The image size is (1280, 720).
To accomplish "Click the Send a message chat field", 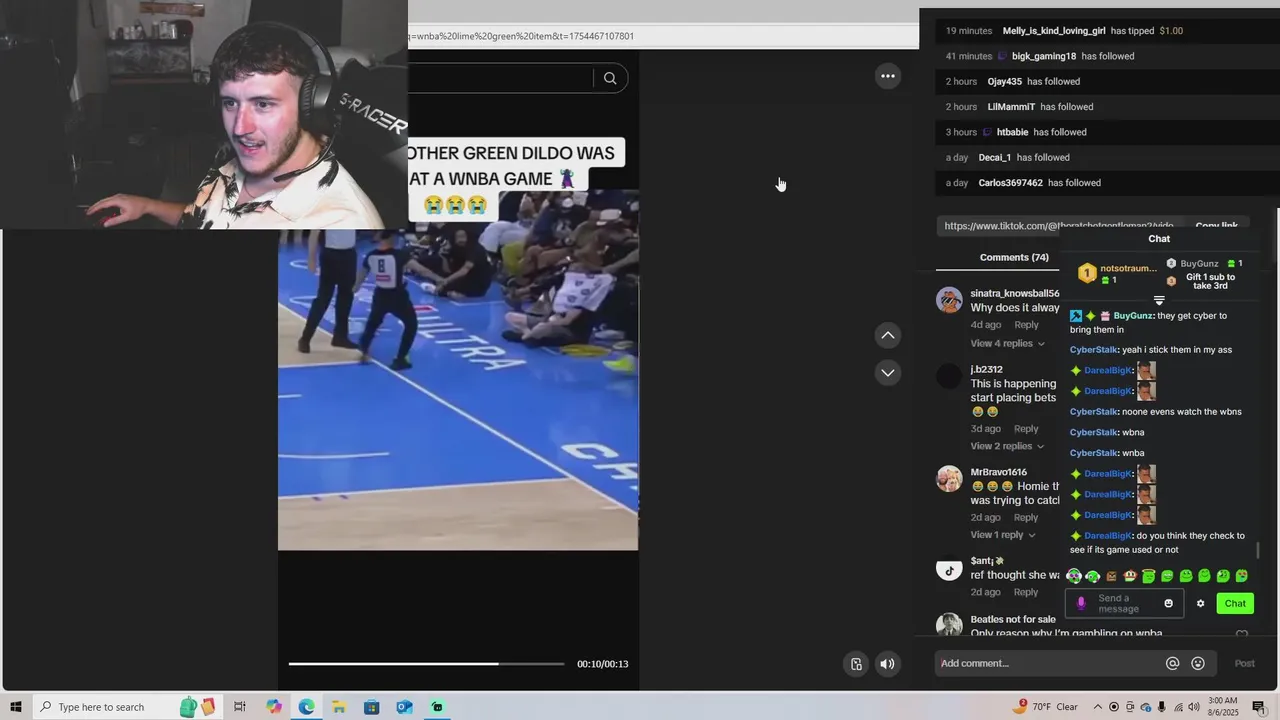I will [1125, 603].
